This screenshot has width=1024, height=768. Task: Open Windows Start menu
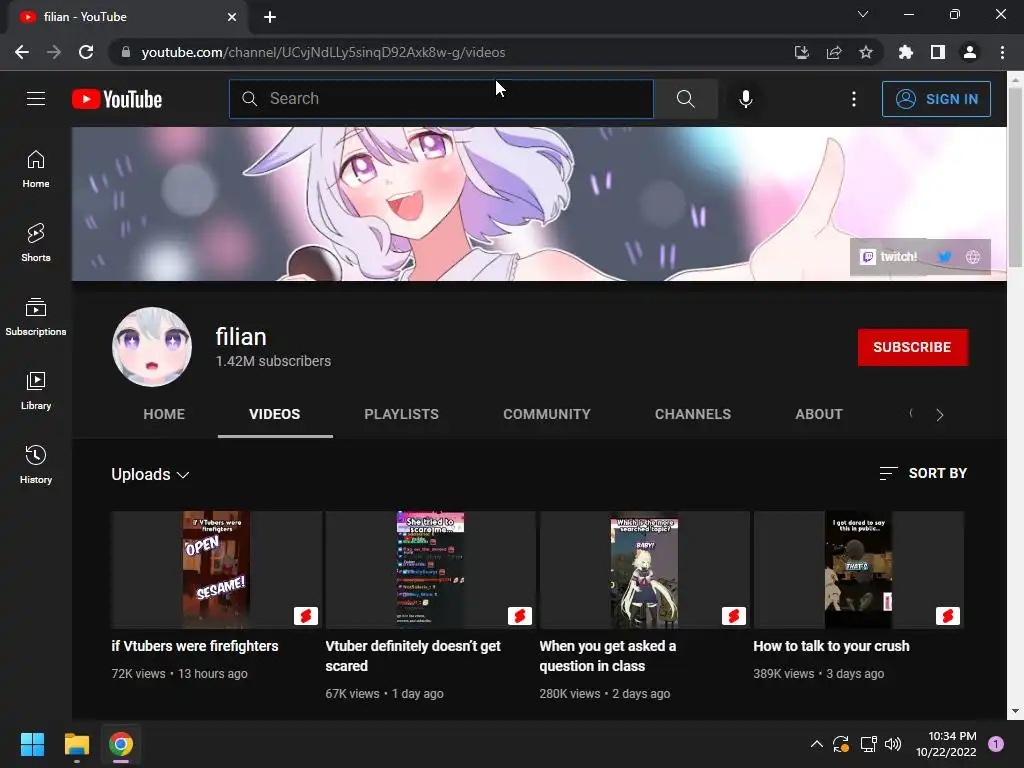(32, 744)
